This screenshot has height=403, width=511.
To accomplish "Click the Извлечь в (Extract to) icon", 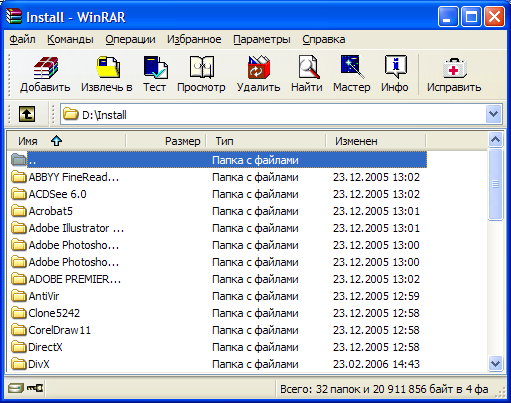I will click(107, 68).
